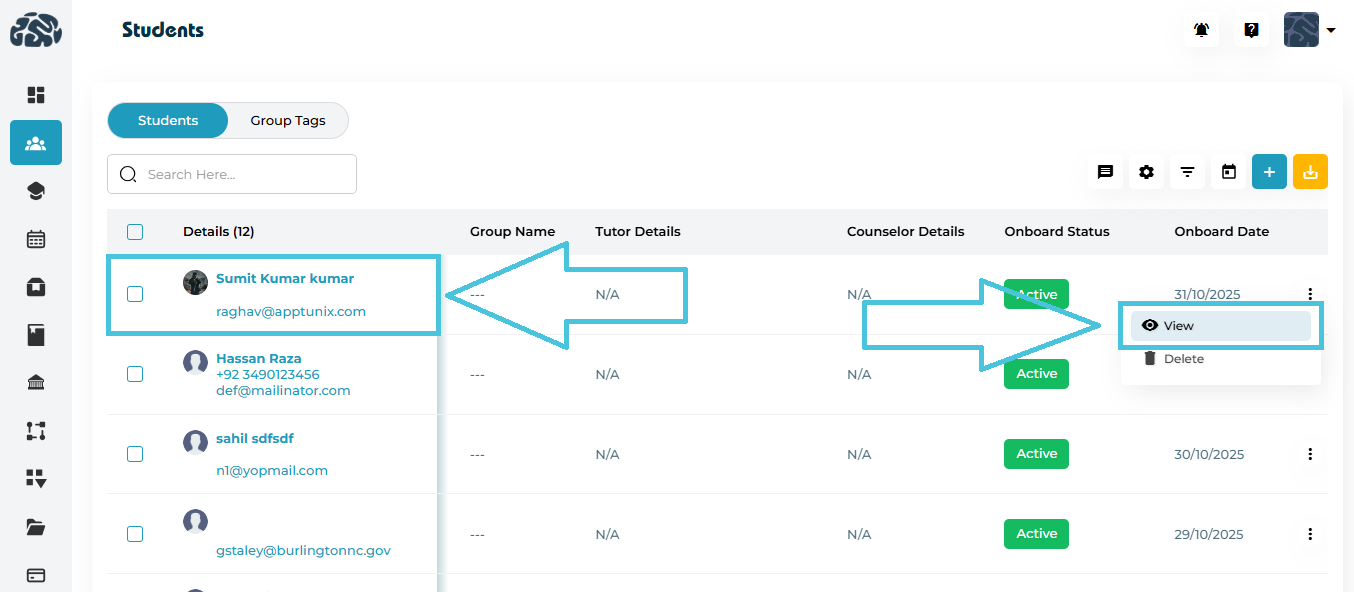Image resolution: width=1354 pixels, height=592 pixels.
Task: Open the message icon in toolbar
Action: tap(1105, 172)
